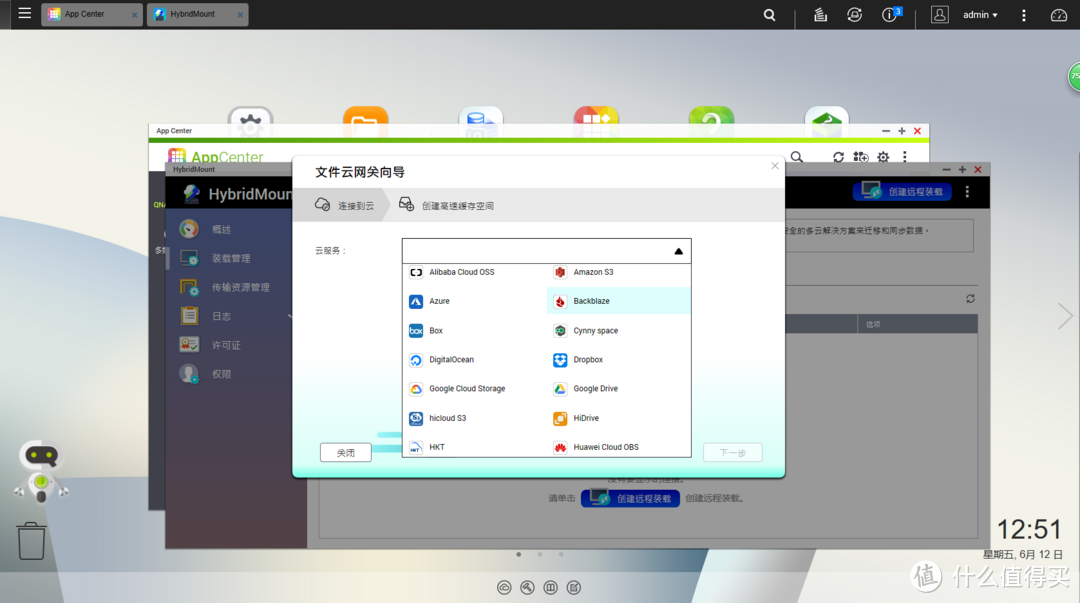Refresh the HybridMount mount list

click(970, 298)
